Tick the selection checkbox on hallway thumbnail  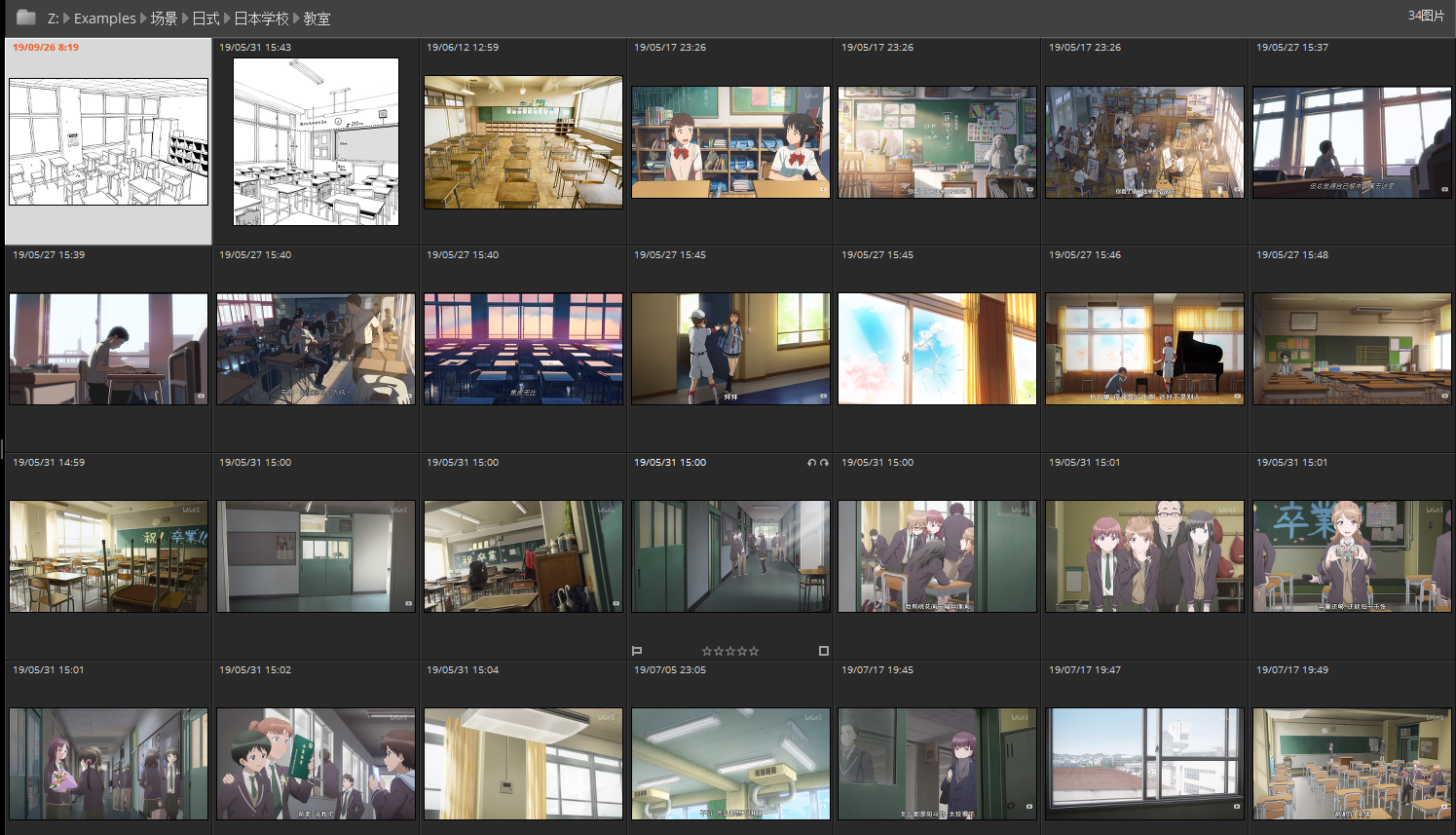click(823, 651)
